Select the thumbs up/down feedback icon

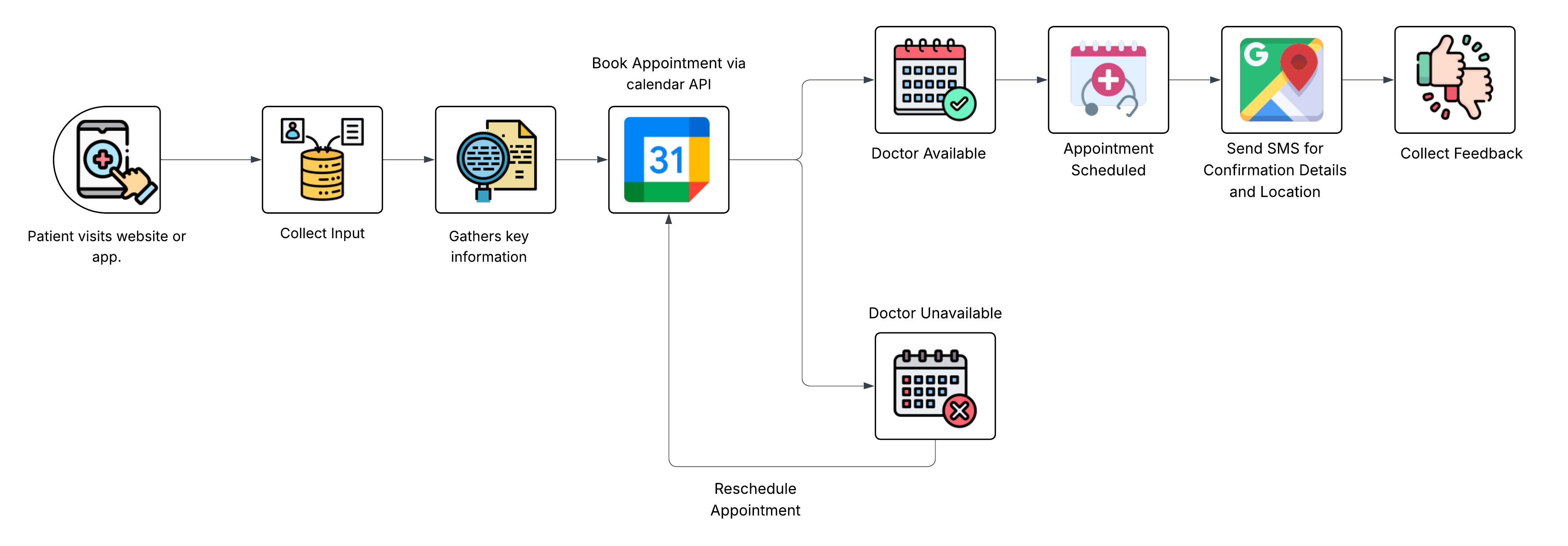coord(1454,80)
